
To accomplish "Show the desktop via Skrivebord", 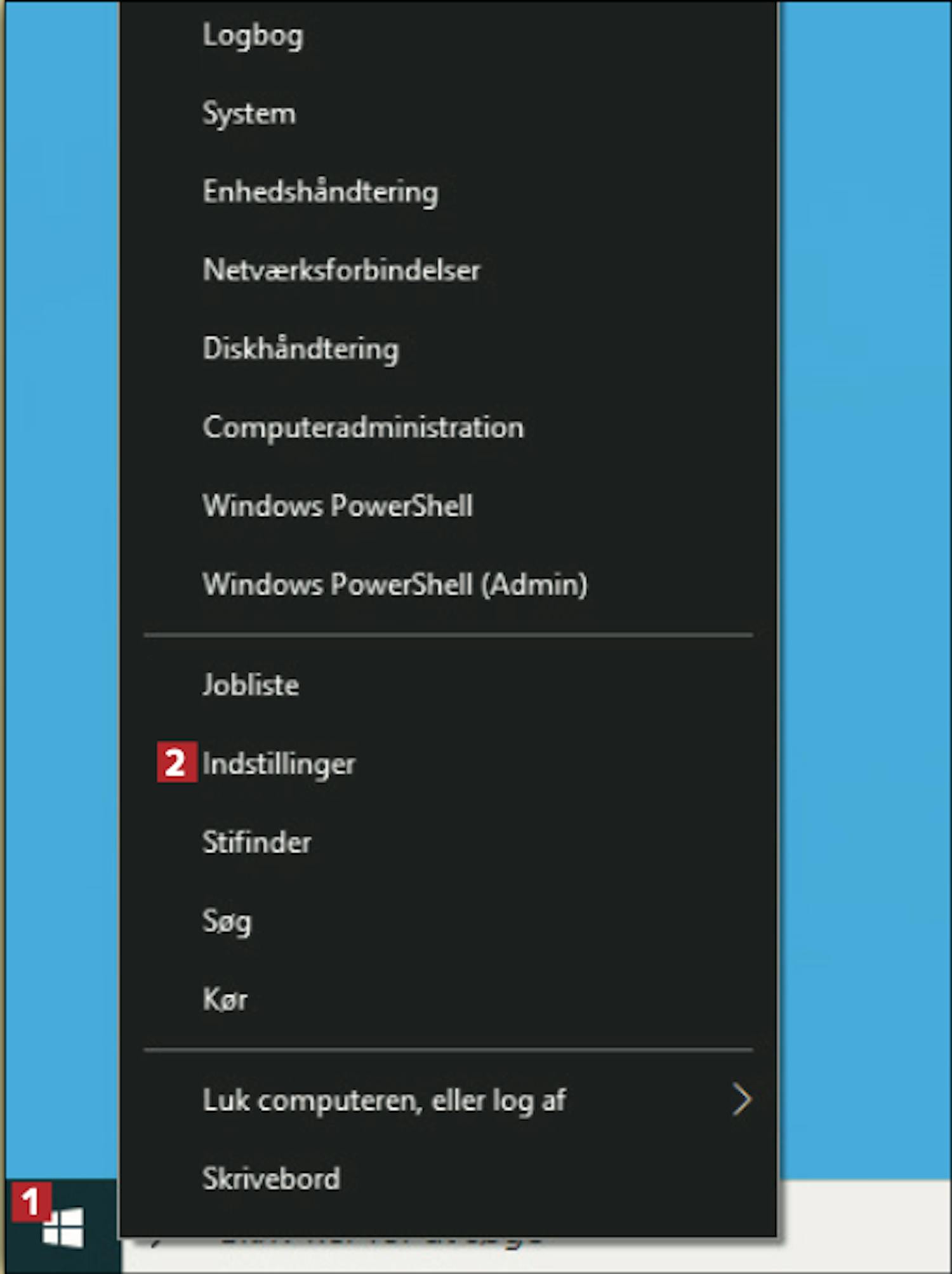I will tap(271, 1179).
